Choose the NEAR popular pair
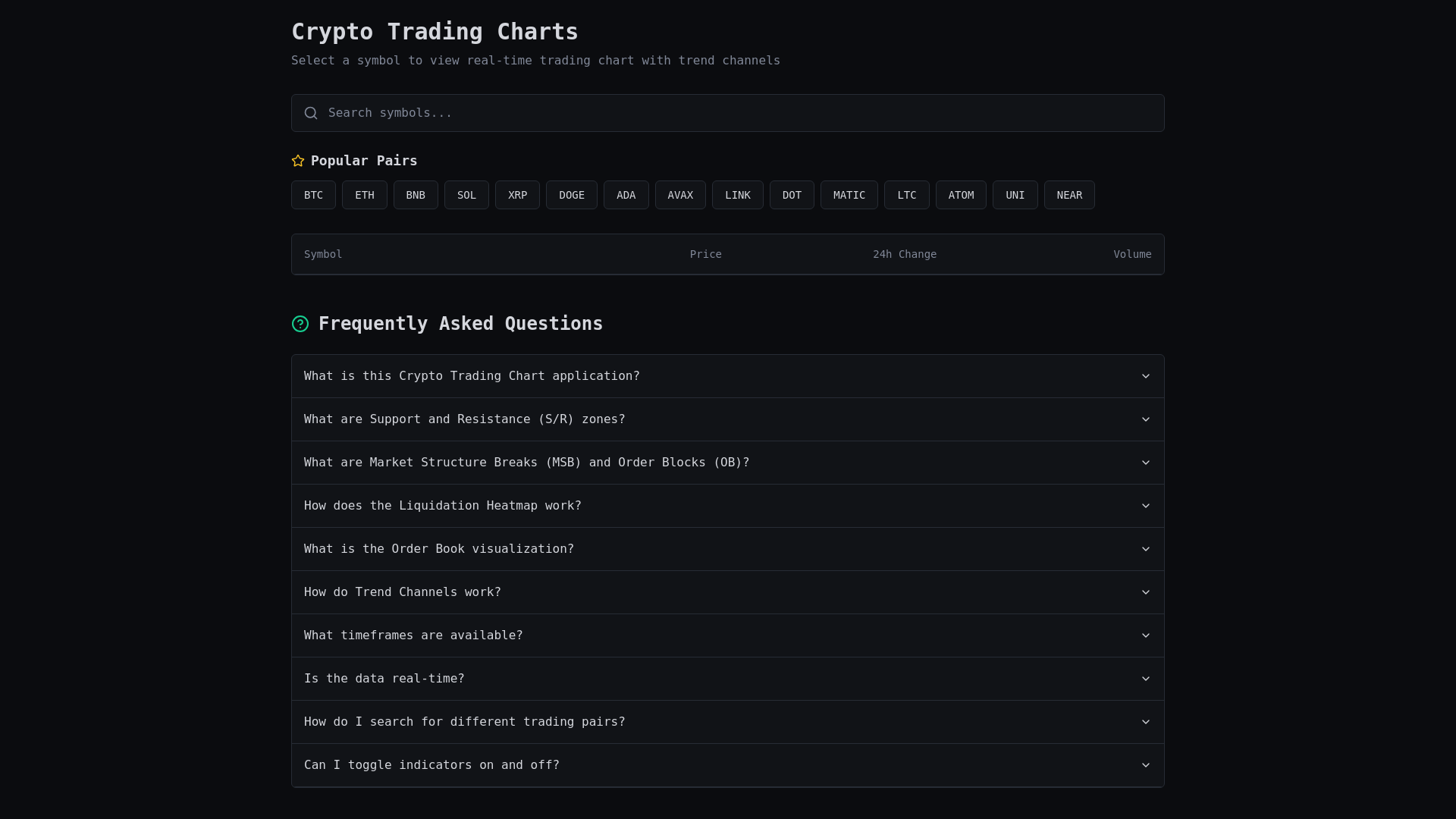 tap(1069, 195)
